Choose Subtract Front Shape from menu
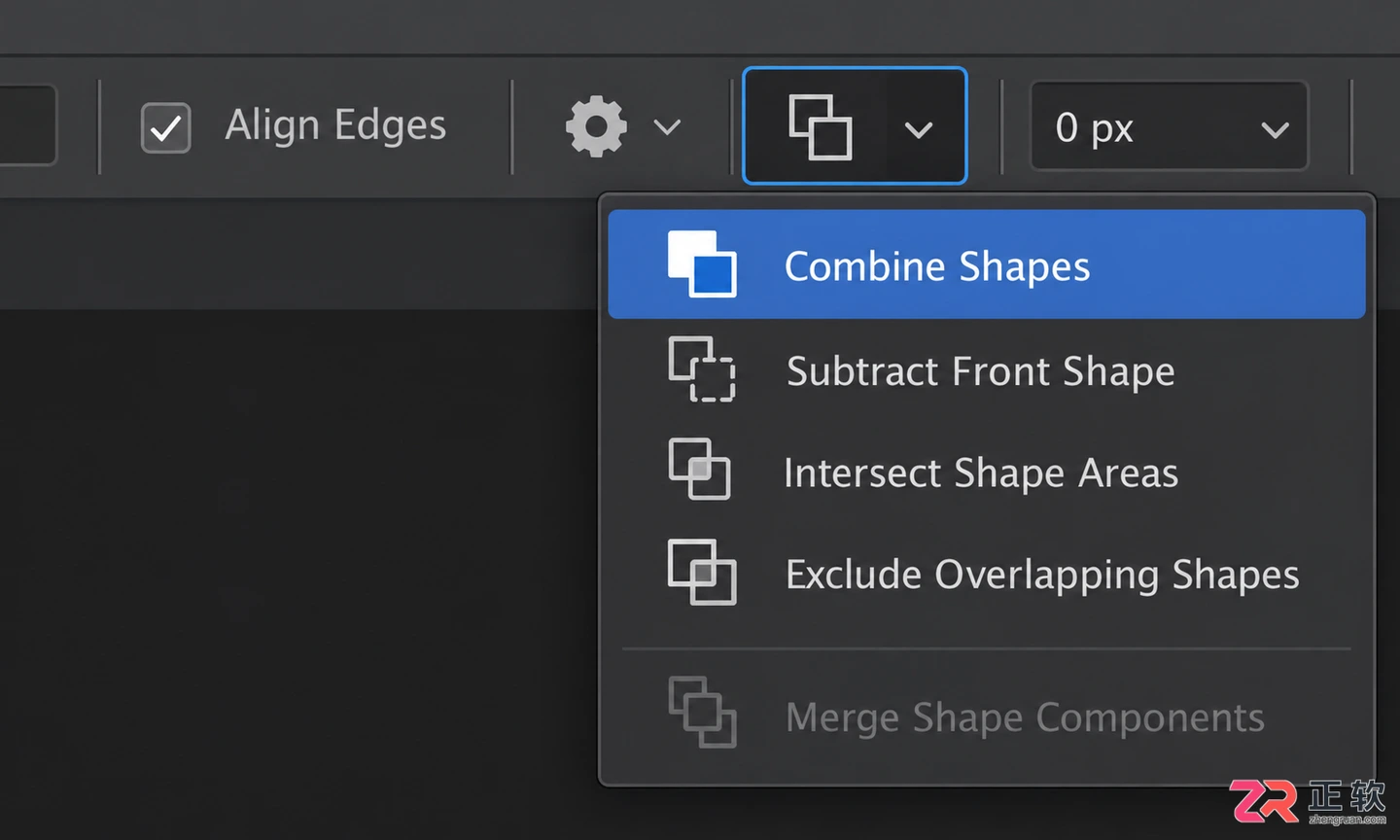 987,370
